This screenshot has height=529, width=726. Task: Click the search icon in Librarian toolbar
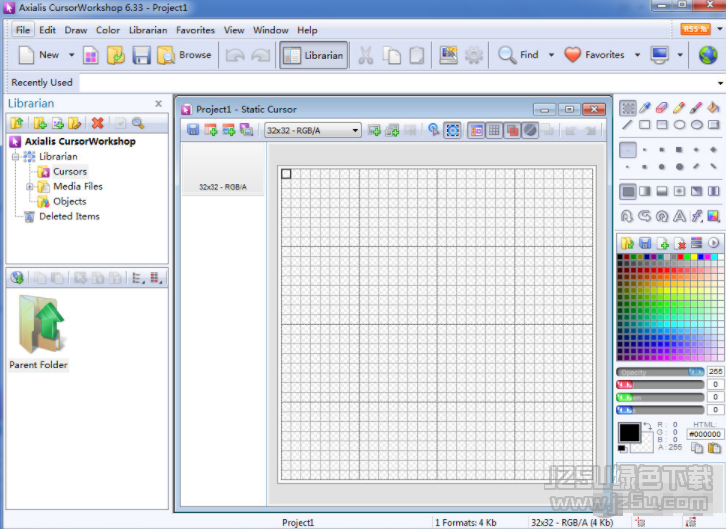point(138,123)
